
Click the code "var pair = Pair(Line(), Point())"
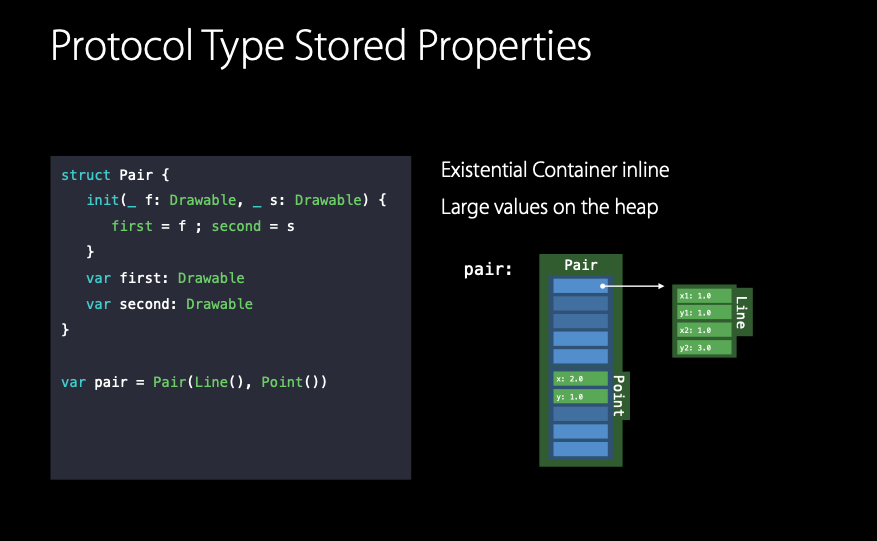194,382
